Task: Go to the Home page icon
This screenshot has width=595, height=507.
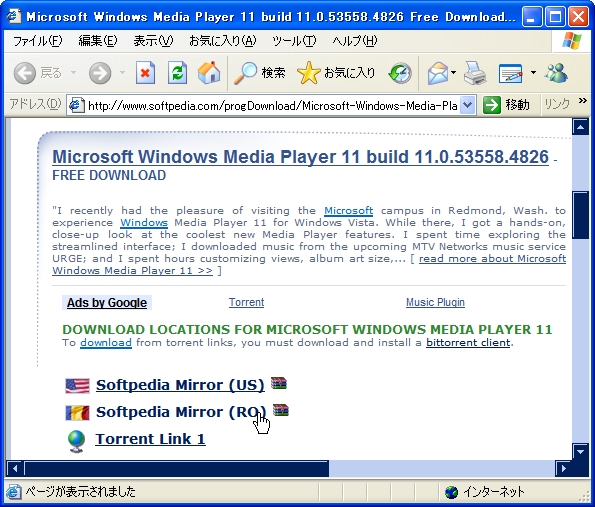Action: point(209,72)
